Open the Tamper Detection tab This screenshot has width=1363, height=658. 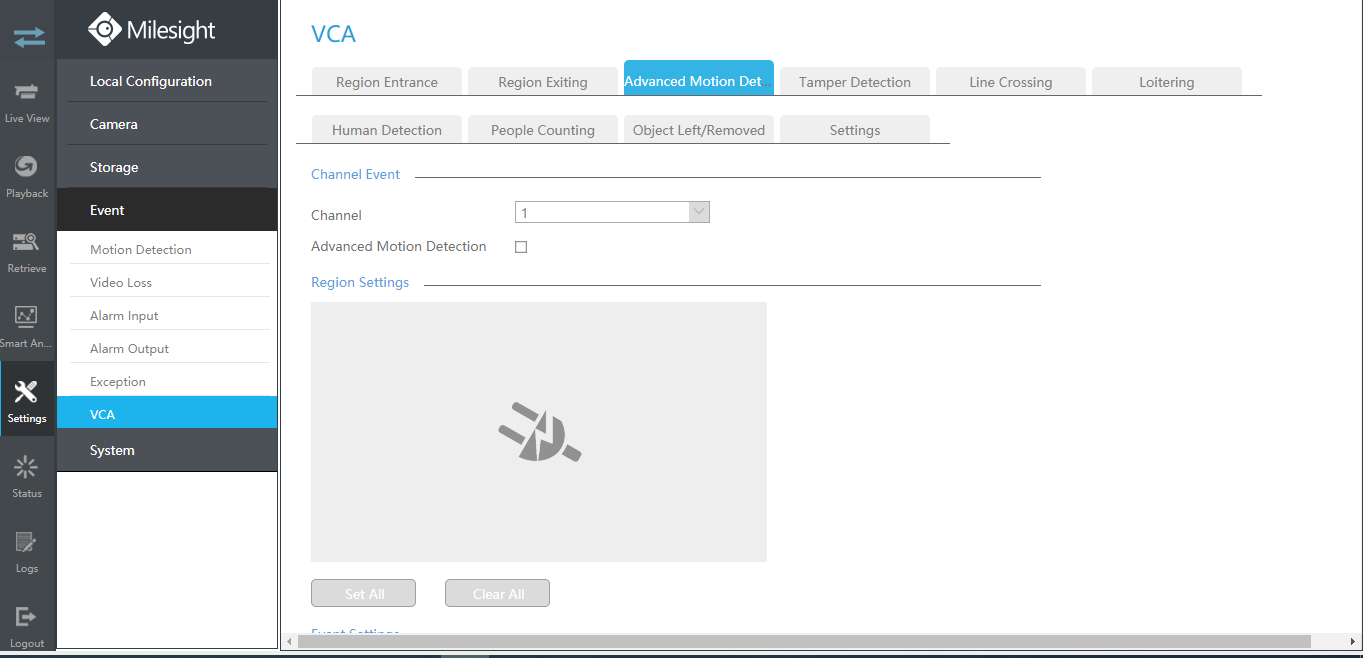coord(855,82)
